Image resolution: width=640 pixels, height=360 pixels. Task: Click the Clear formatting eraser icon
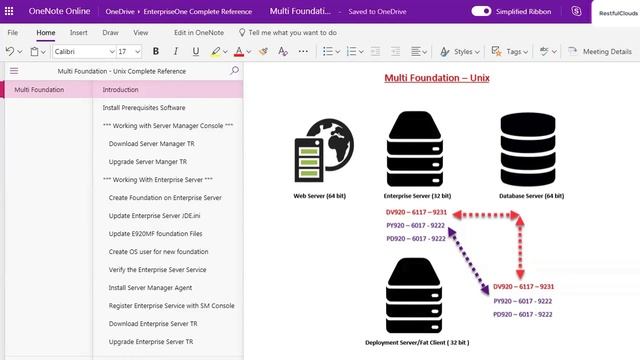click(263, 51)
